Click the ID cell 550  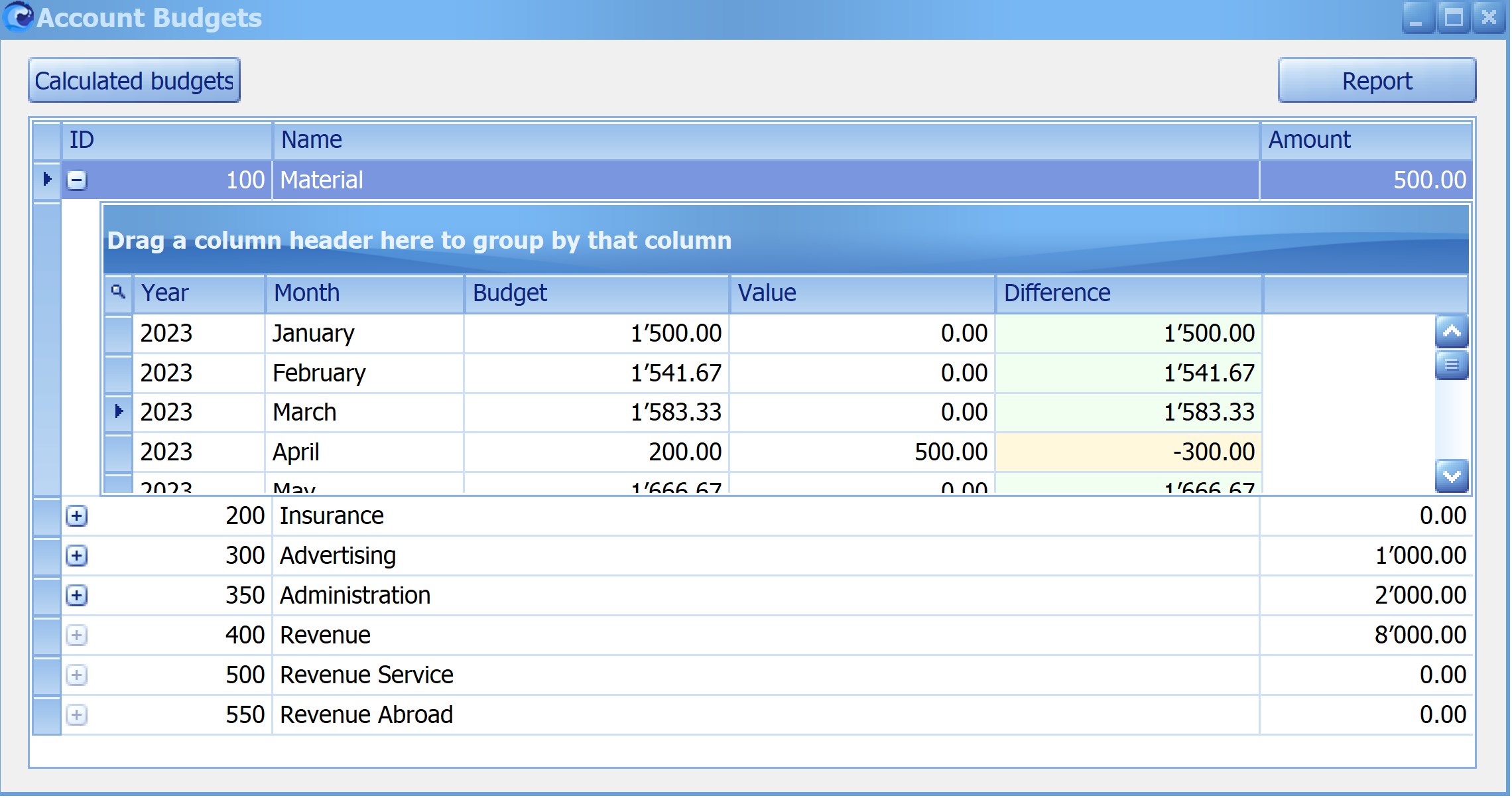click(167, 715)
